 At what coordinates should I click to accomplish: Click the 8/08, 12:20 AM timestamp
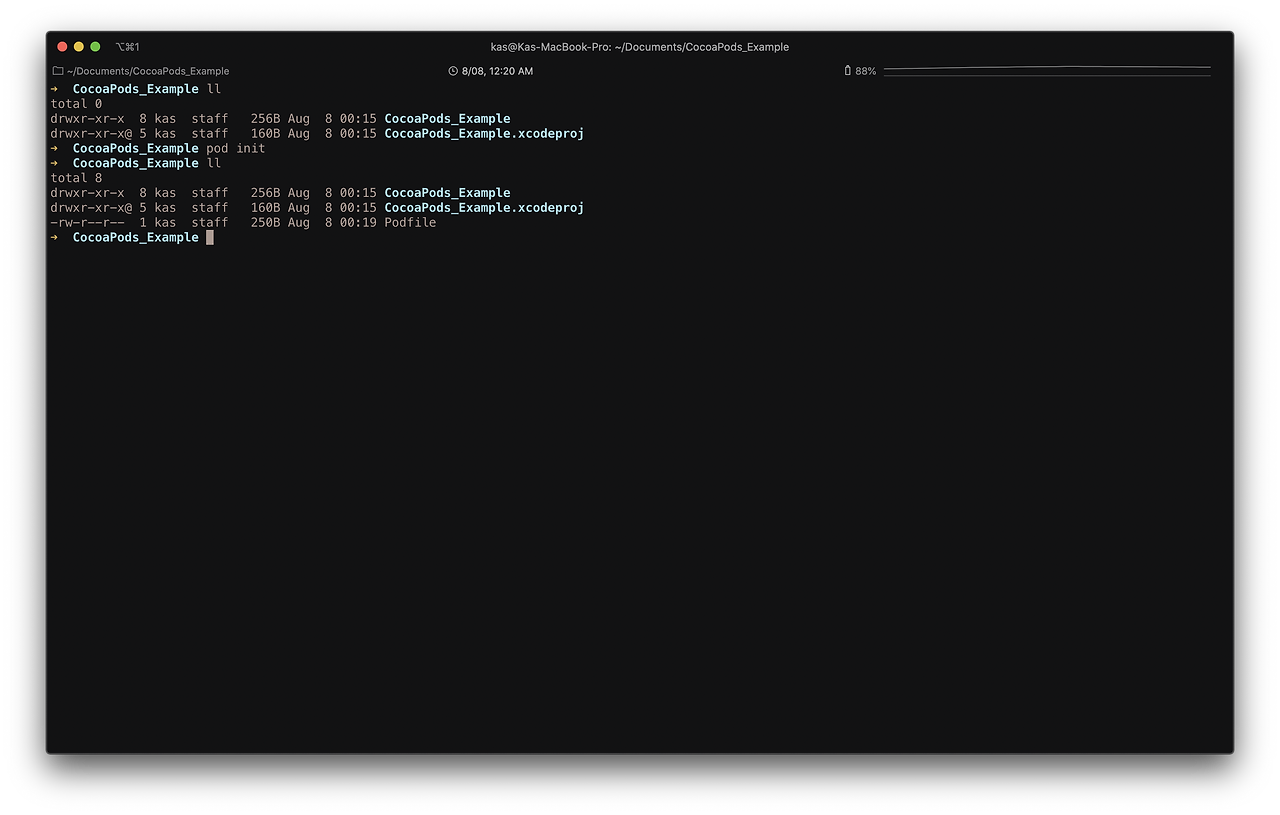pyautogui.click(x=497, y=71)
